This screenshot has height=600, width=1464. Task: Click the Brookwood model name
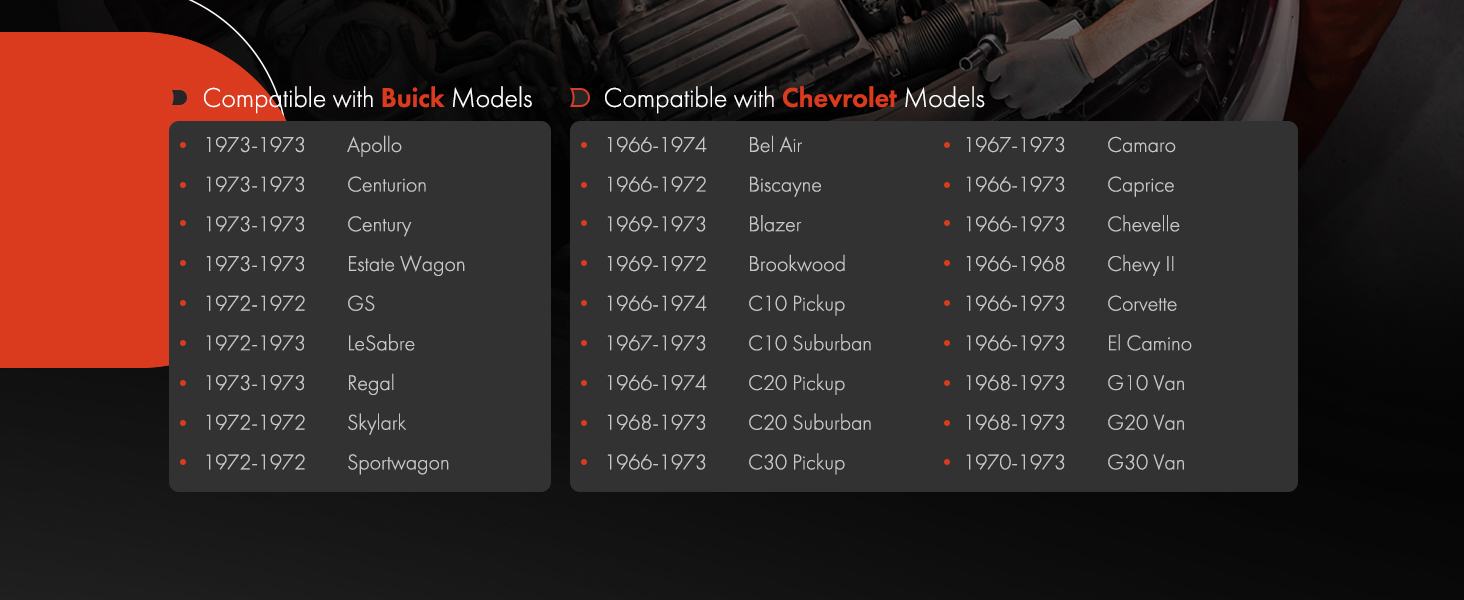pyautogui.click(x=797, y=265)
